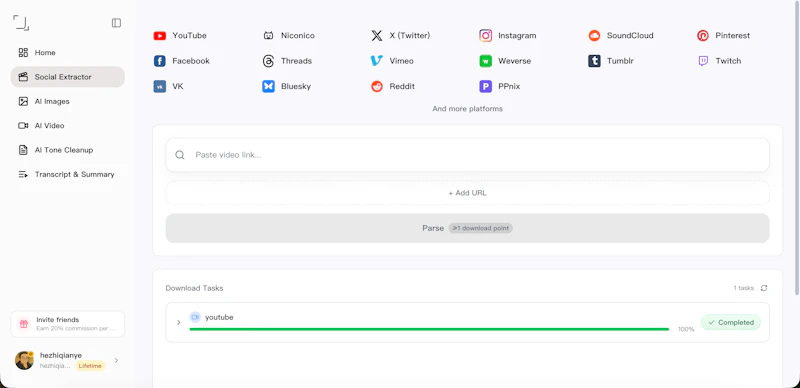Viewport: 800px width, 388px height.
Task: Click the '1 tasks' counter text
Action: click(x=743, y=288)
